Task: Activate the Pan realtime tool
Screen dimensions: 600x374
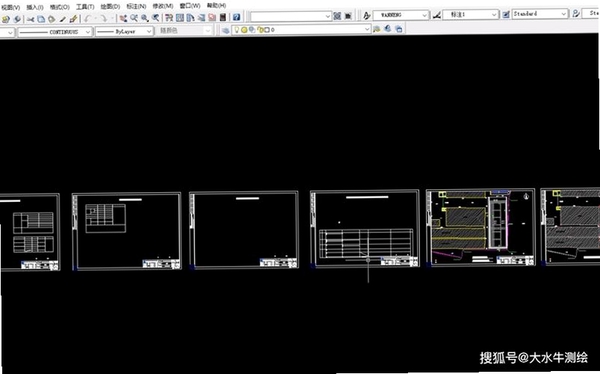Action: [x=123, y=18]
